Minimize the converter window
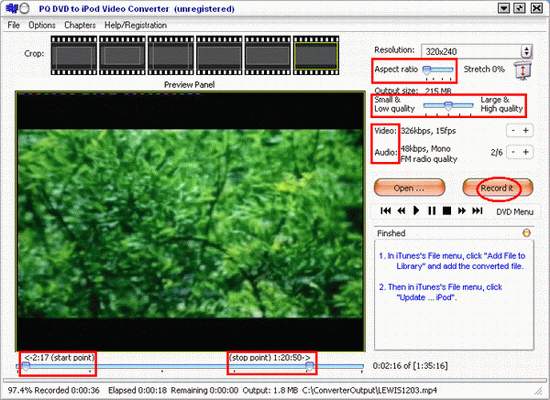This screenshot has width=550, height=400. [x=503, y=8]
